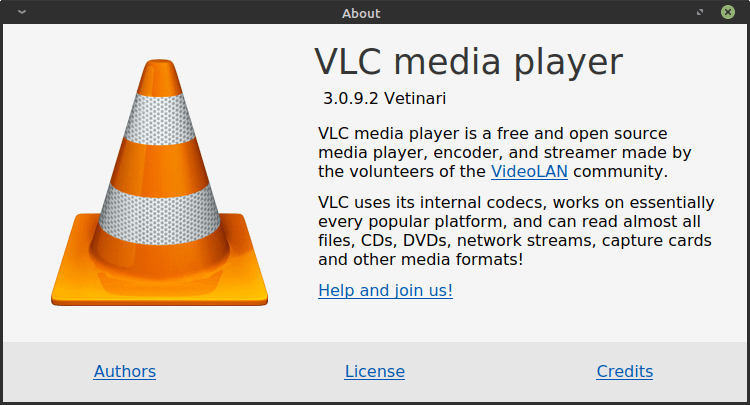
Task: Click the paragraph about internal codecs
Action: pos(515,230)
